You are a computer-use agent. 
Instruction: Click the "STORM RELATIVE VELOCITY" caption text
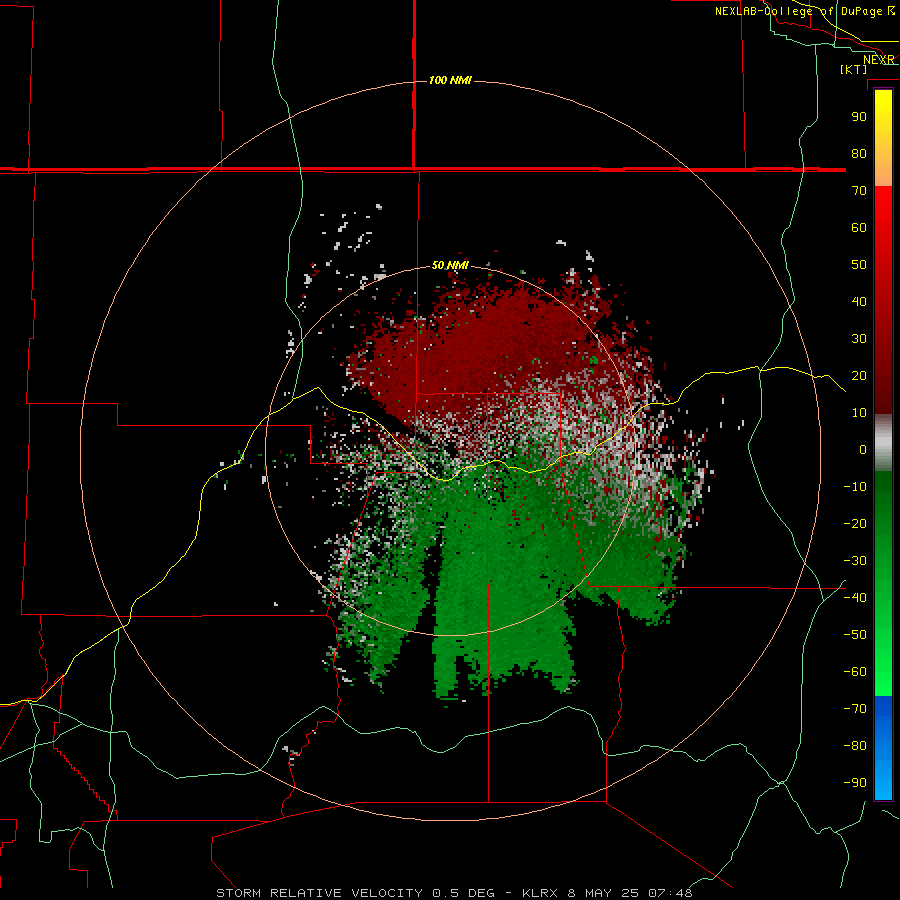pos(319,893)
